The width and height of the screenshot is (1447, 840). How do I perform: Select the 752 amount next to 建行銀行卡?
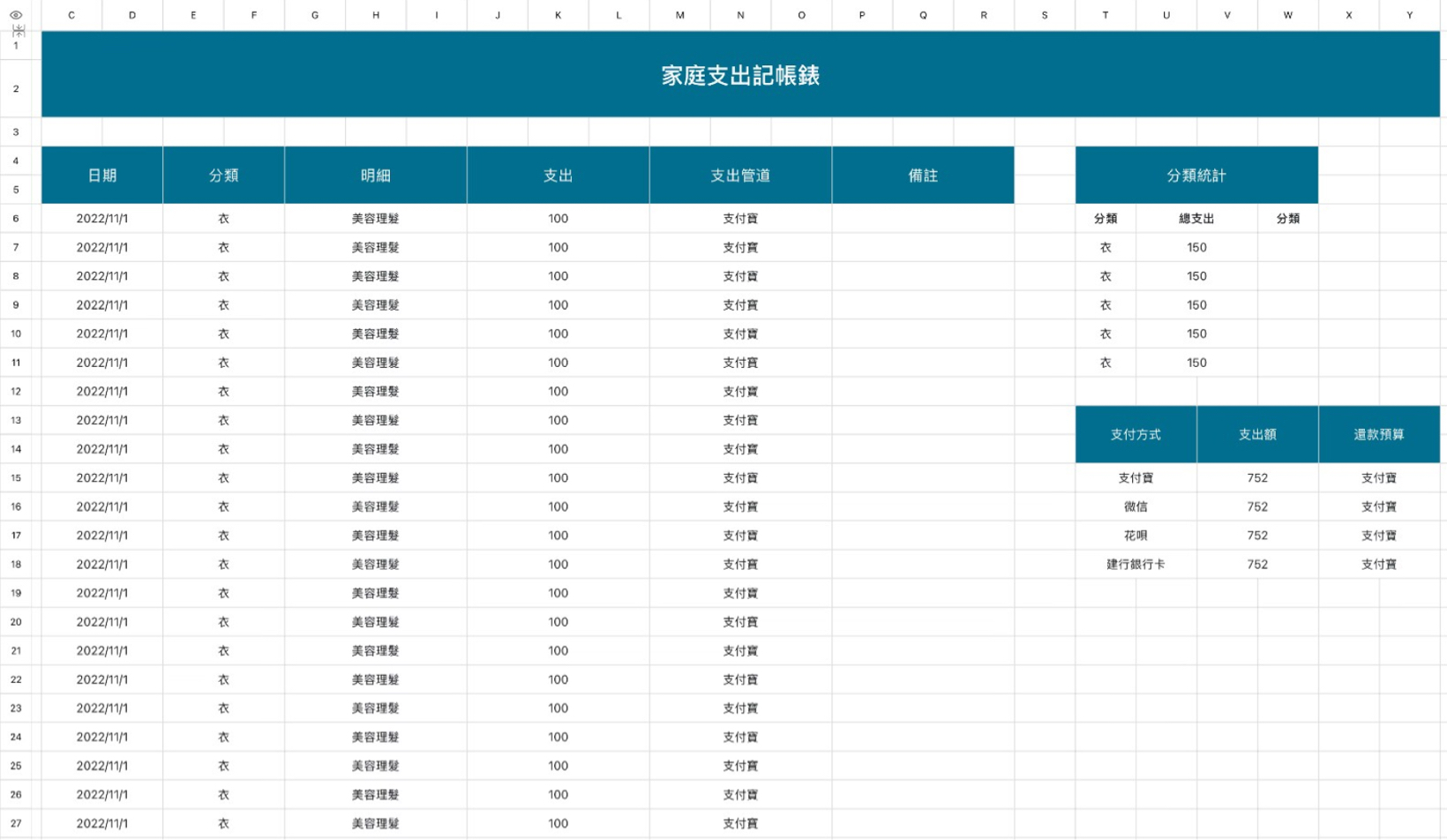[1257, 564]
